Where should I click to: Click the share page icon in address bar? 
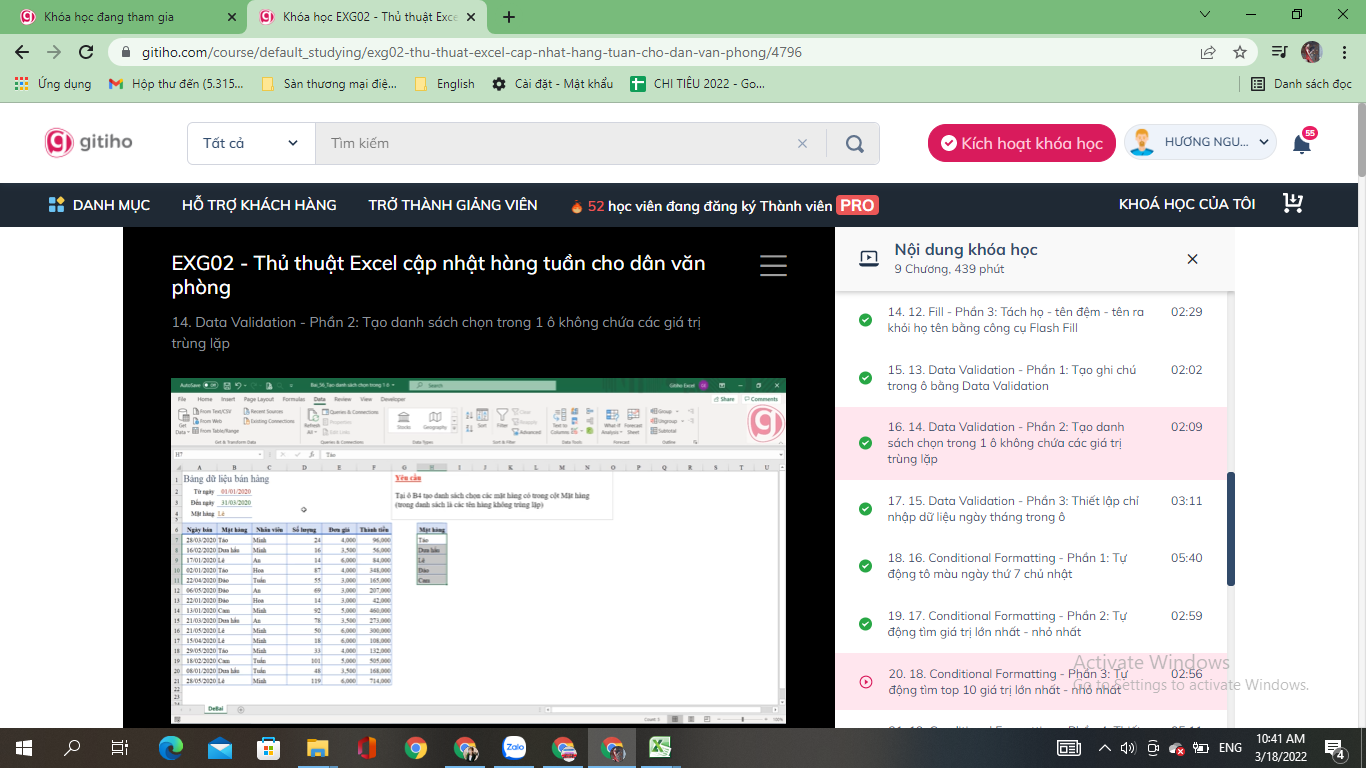coord(1208,52)
